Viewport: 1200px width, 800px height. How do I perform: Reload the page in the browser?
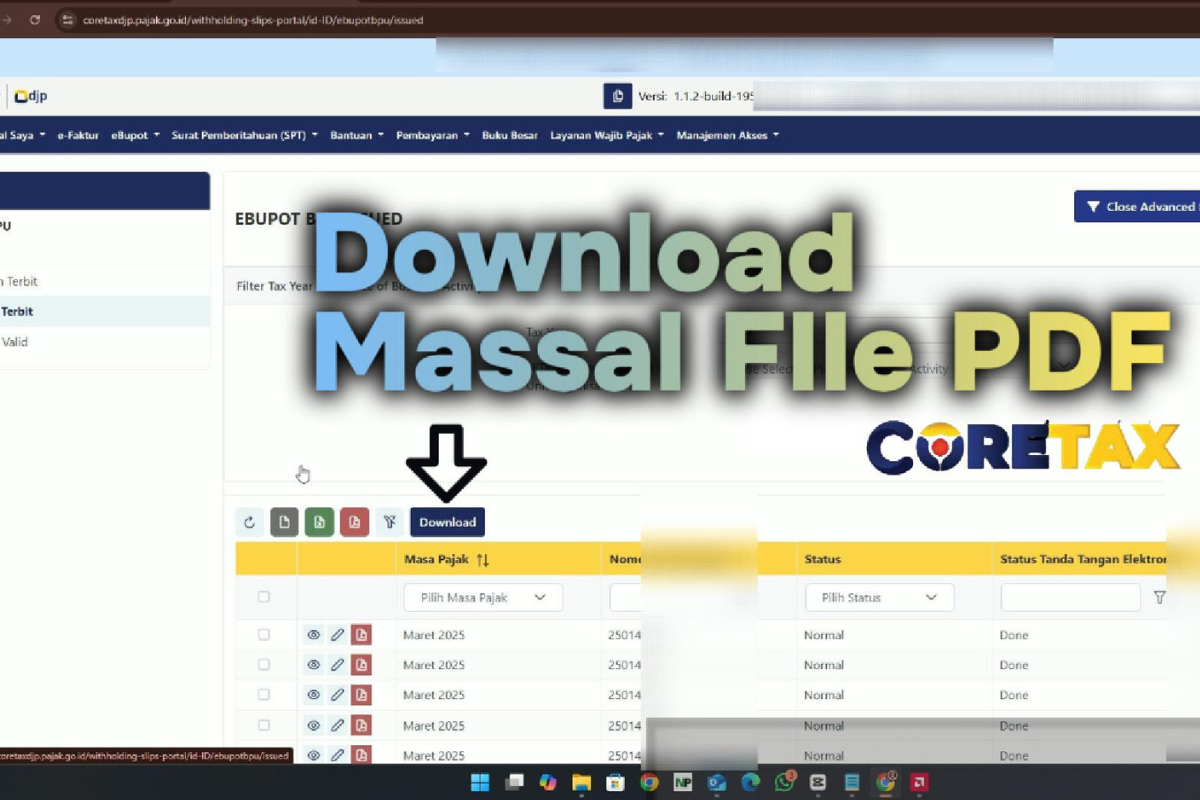point(35,19)
